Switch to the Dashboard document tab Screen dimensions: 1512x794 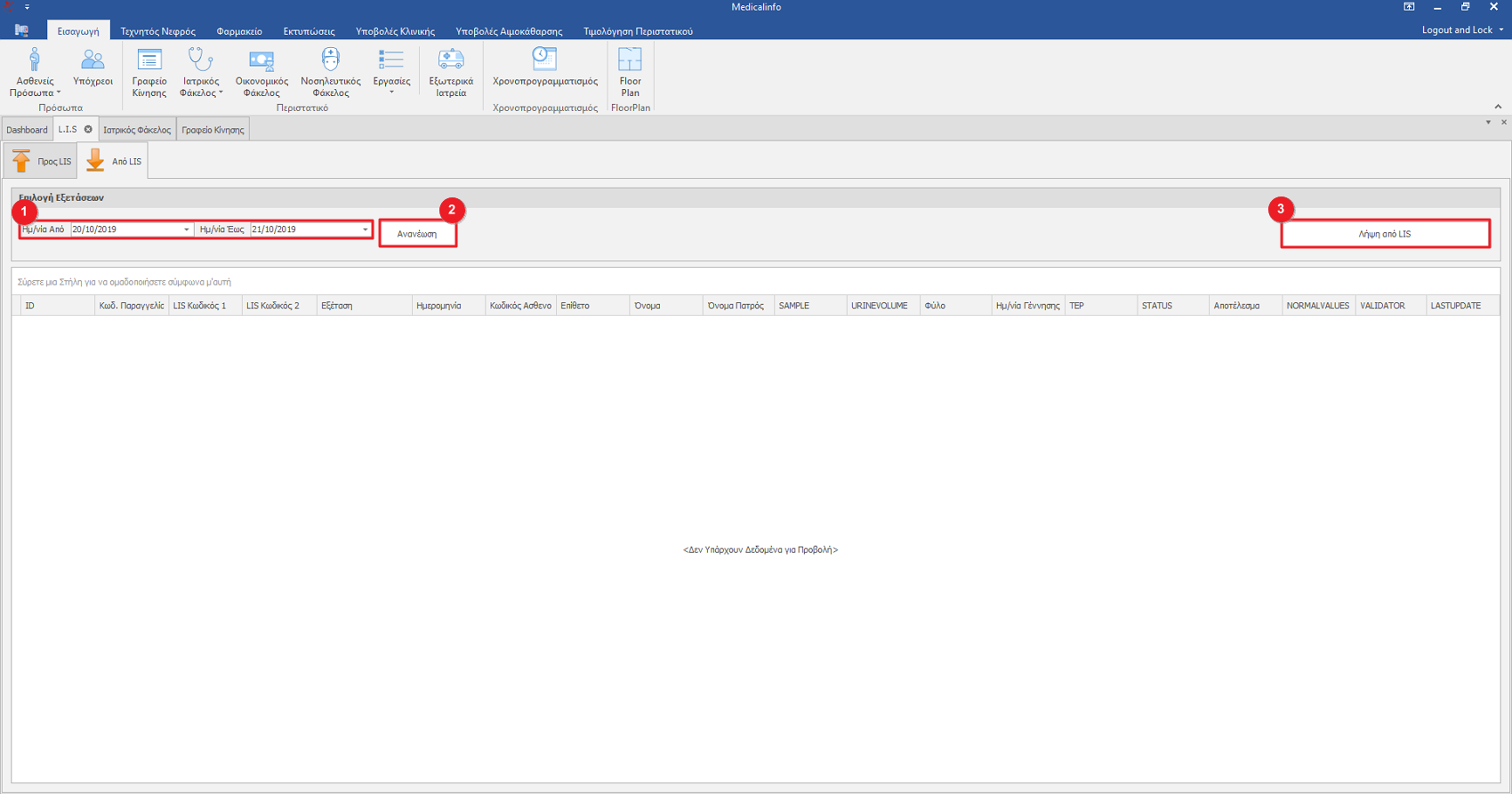pyautogui.click(x=27, y=130)
